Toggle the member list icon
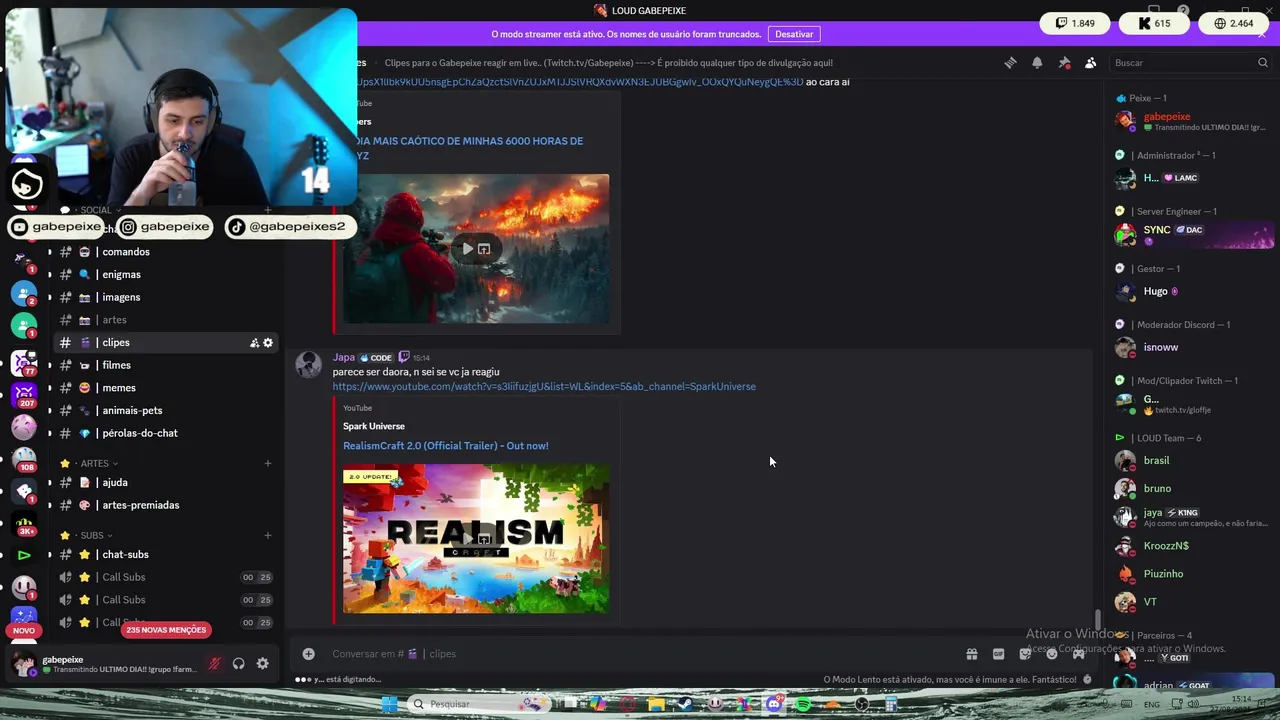Screen dimensions: 1280x720 [x=1090, y=62]
